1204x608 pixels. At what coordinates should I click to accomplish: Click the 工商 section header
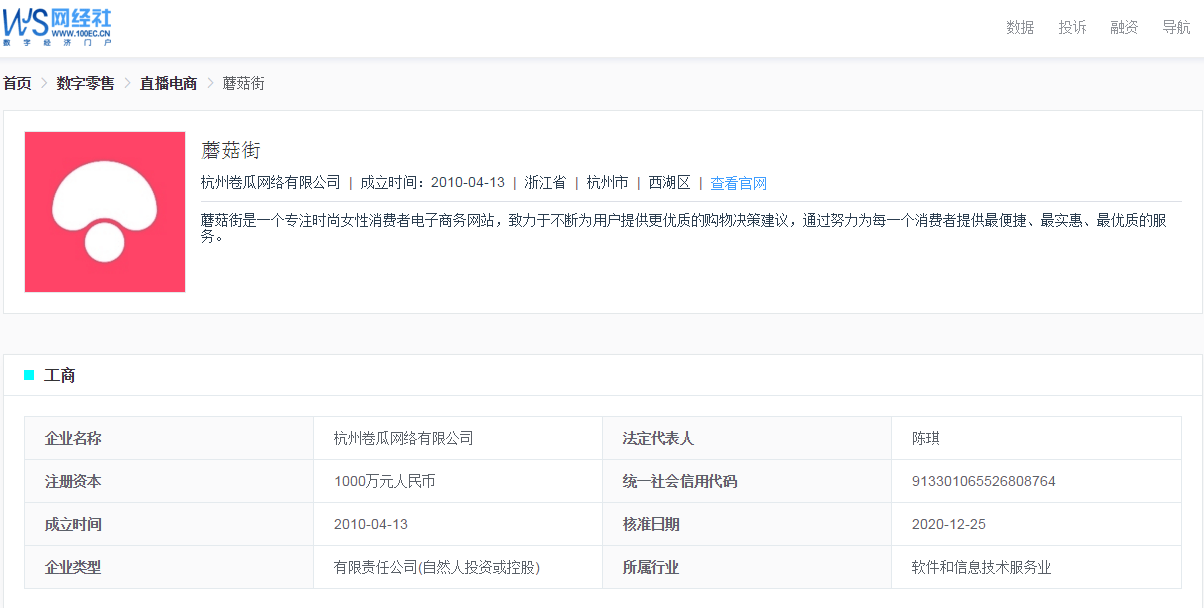pyautogui.click(x=60, y=376)
